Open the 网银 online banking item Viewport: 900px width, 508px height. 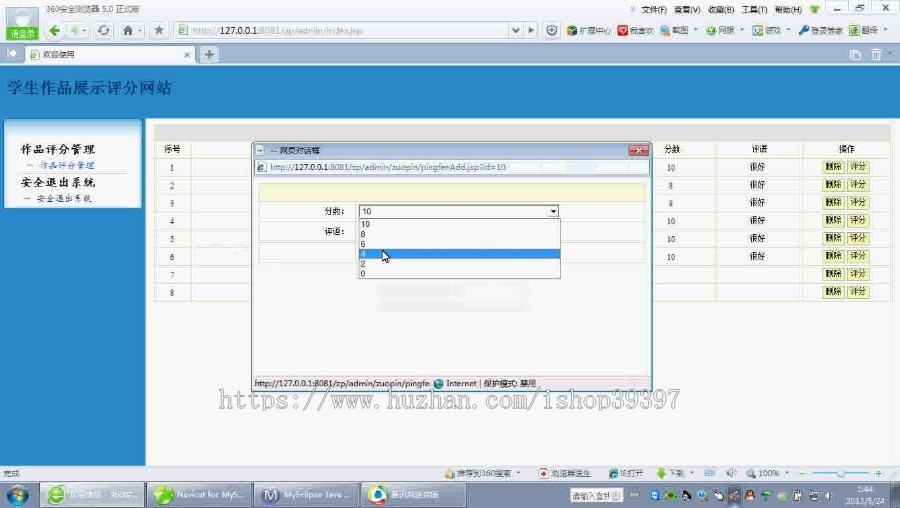click(720, 30)
